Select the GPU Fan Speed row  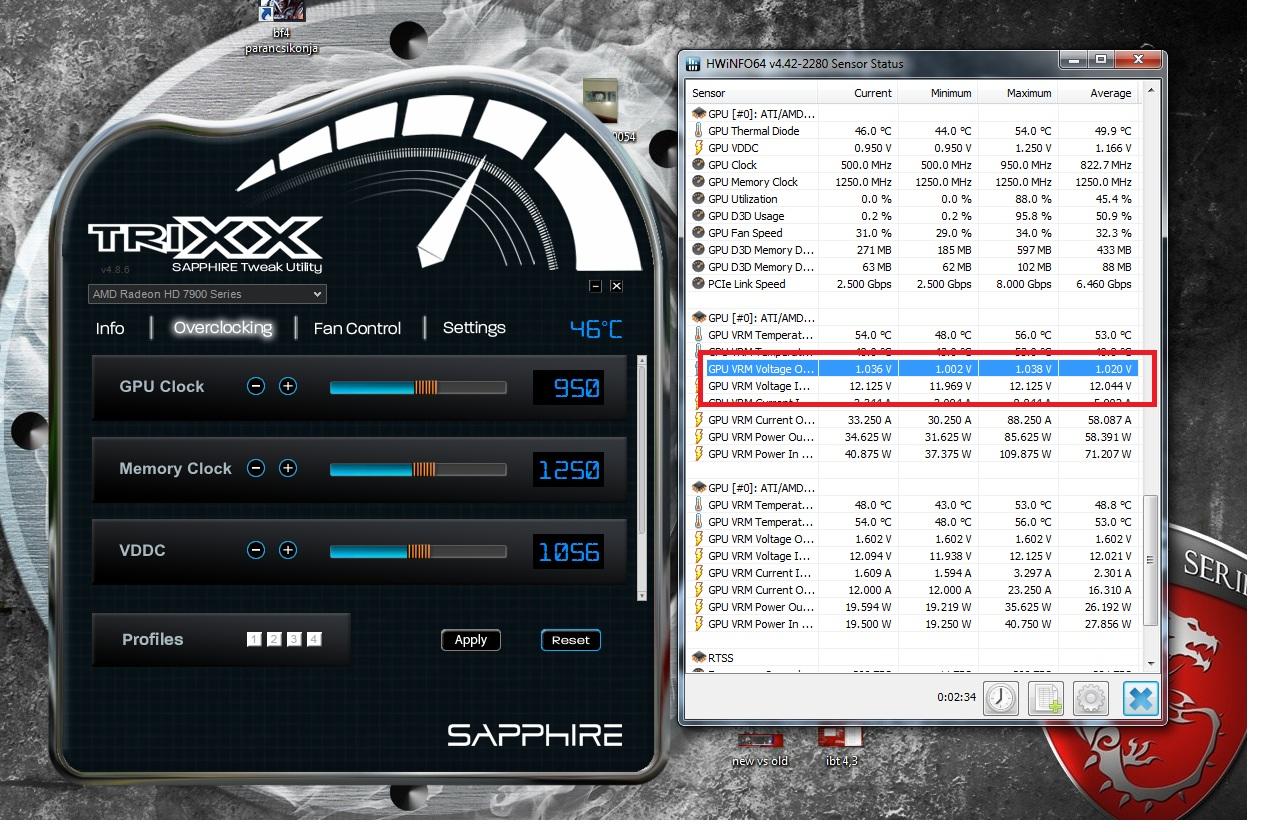point(912,233)
